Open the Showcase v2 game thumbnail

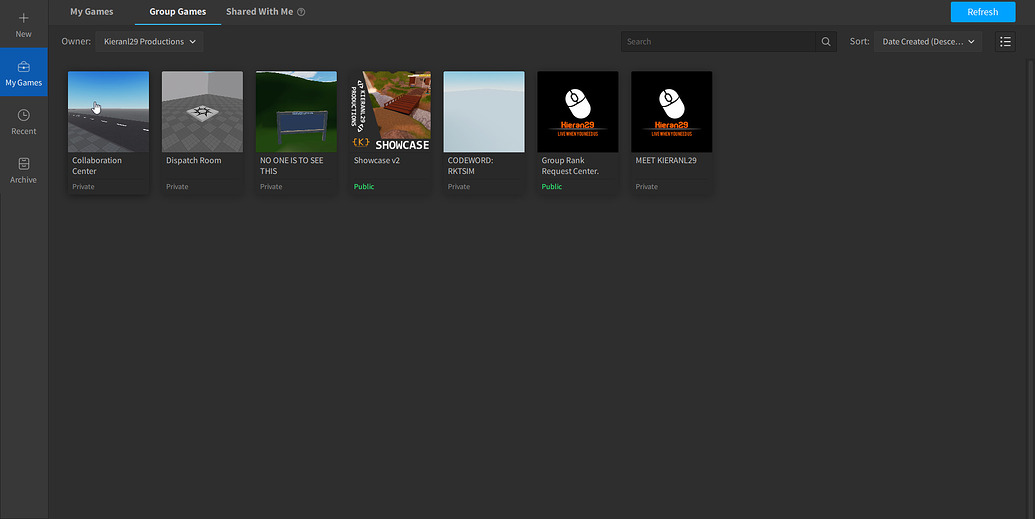(x=390, y=112)
